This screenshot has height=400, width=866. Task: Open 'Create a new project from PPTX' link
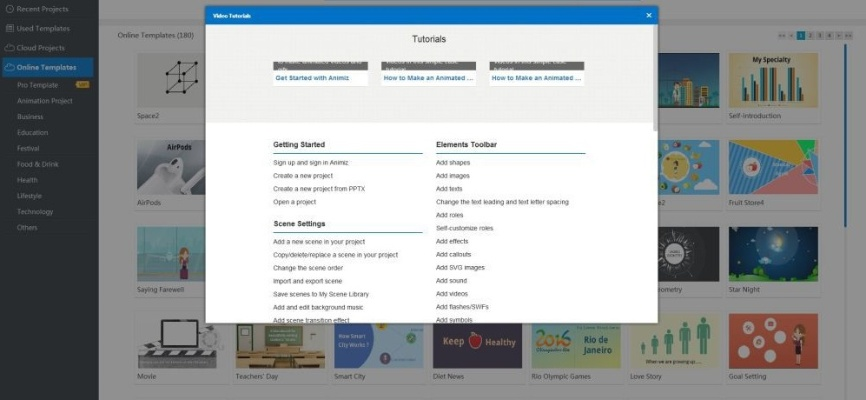(319, 189)
